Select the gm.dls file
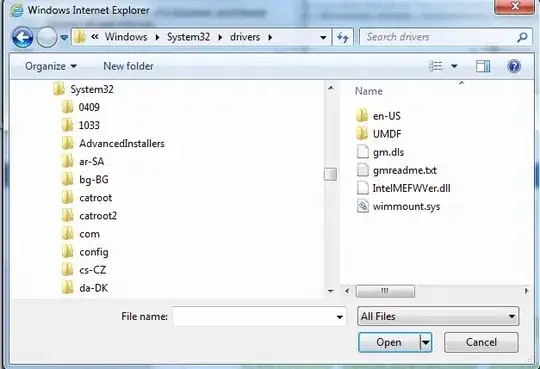 coord(380,152)
